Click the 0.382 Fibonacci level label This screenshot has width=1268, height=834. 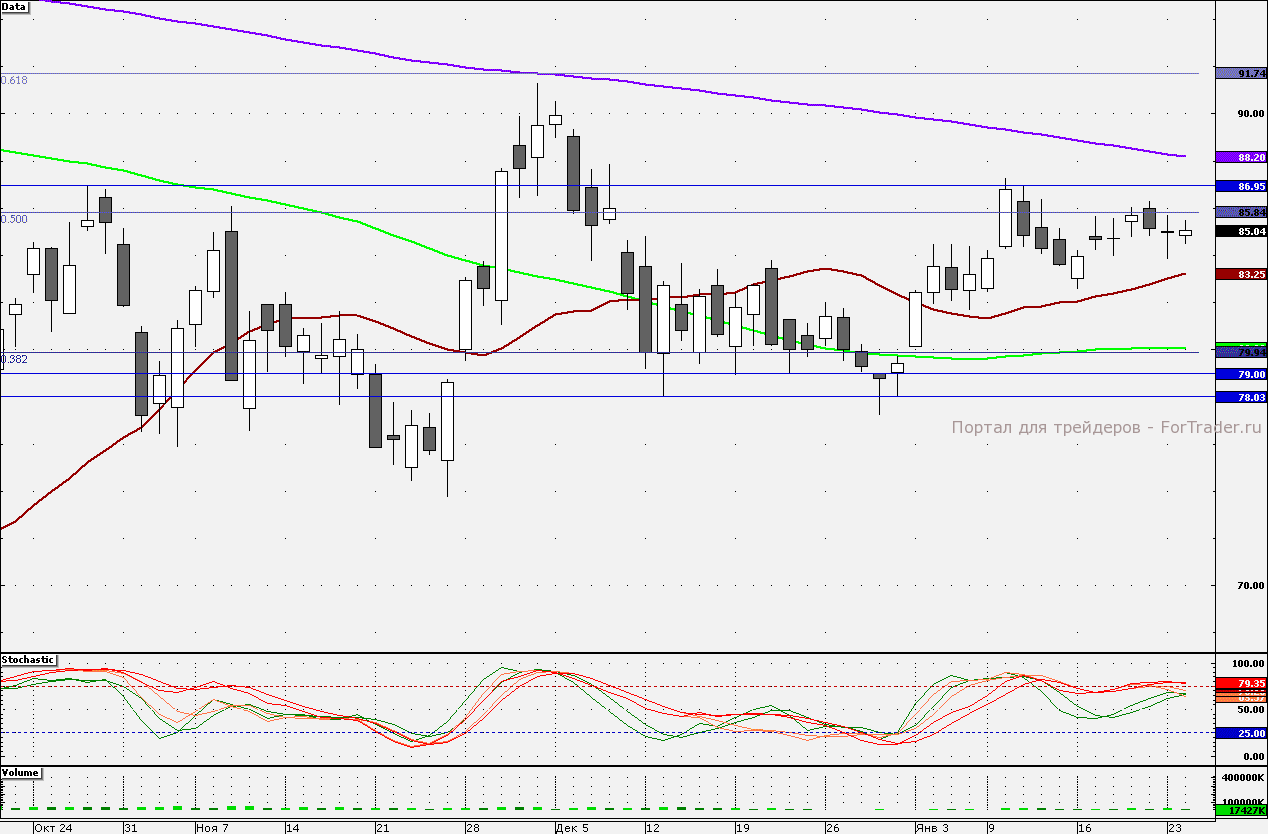tap(14, 359)
